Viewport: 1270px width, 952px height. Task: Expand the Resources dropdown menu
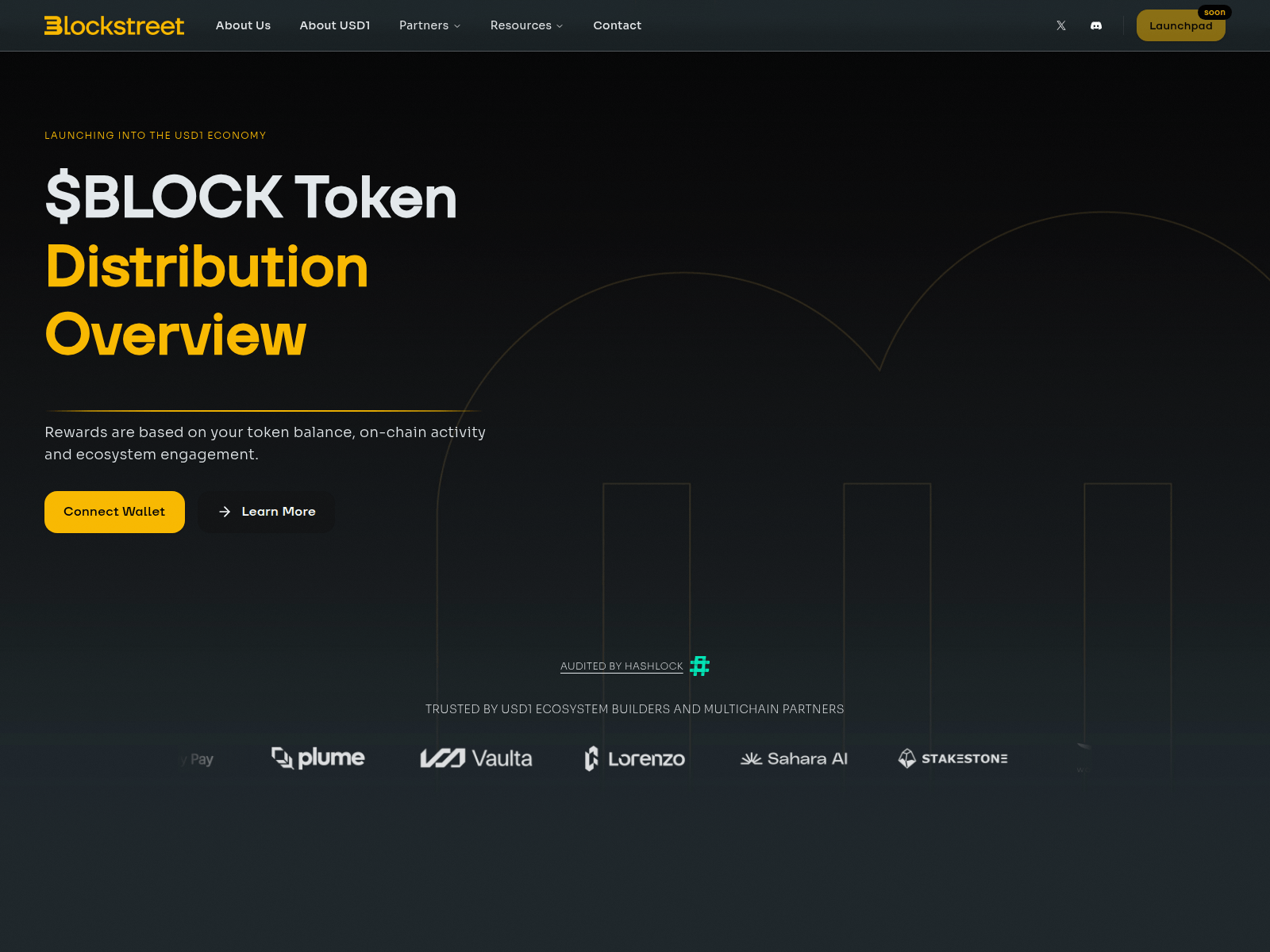(527, 25)
